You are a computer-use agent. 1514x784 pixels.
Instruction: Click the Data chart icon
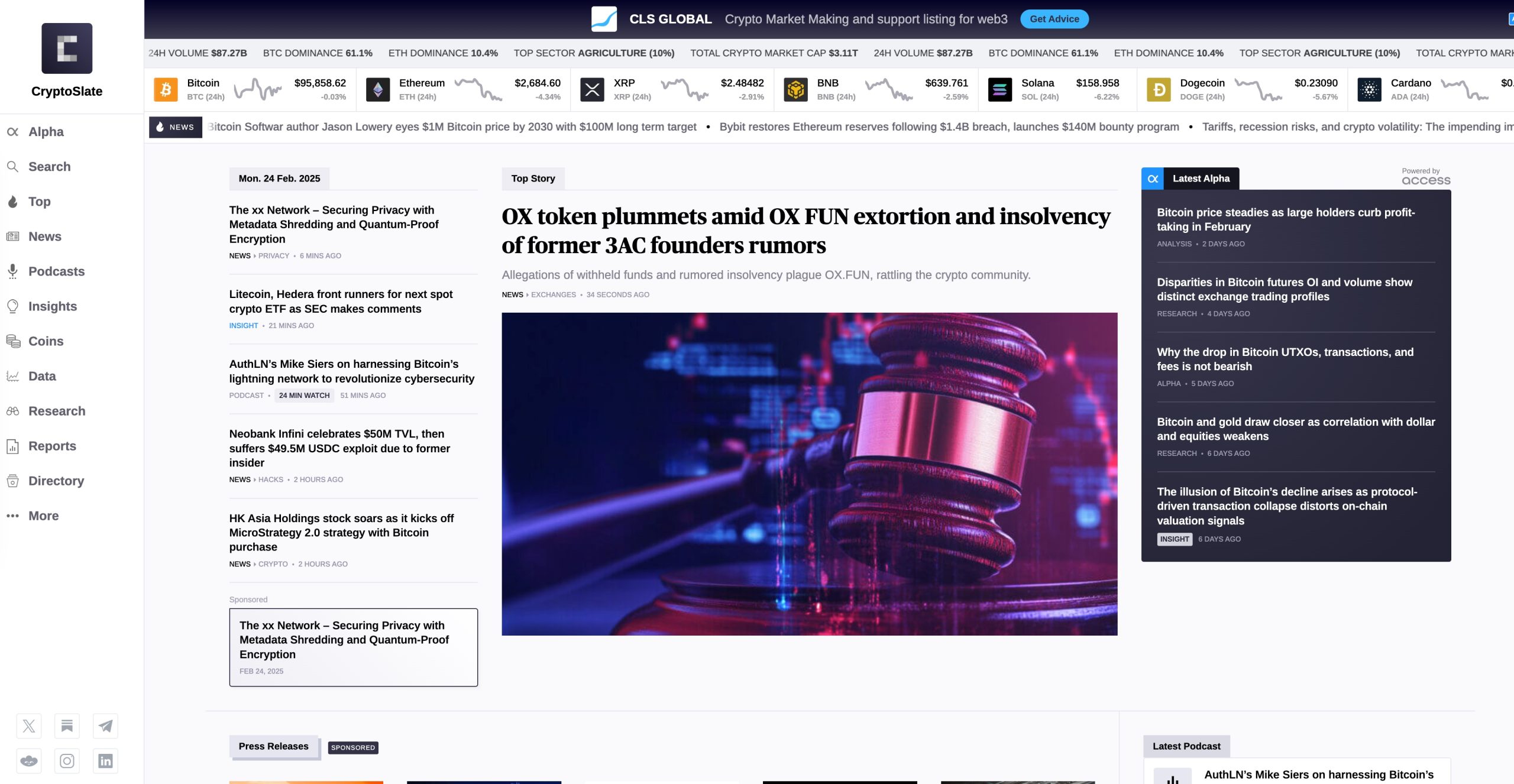13,376
